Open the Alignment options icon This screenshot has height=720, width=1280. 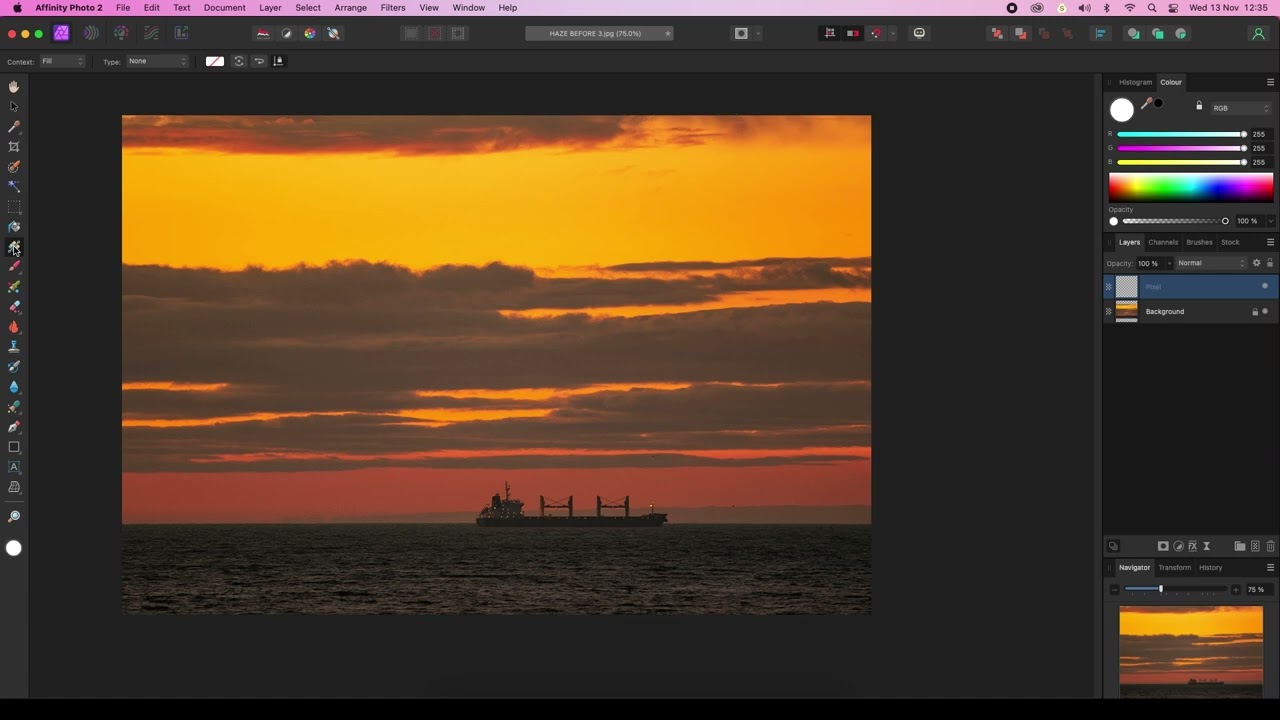tap(1101, 33)
